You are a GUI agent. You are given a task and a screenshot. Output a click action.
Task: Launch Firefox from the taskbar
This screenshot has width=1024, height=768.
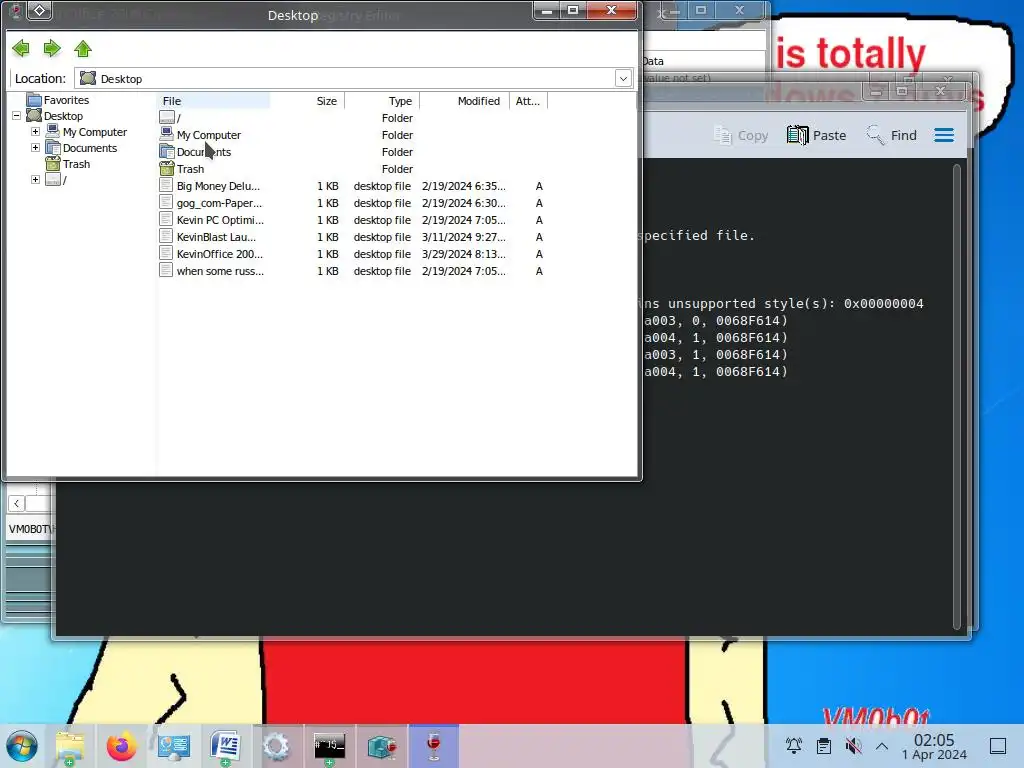pyautogui.click(x=121, y=746)
